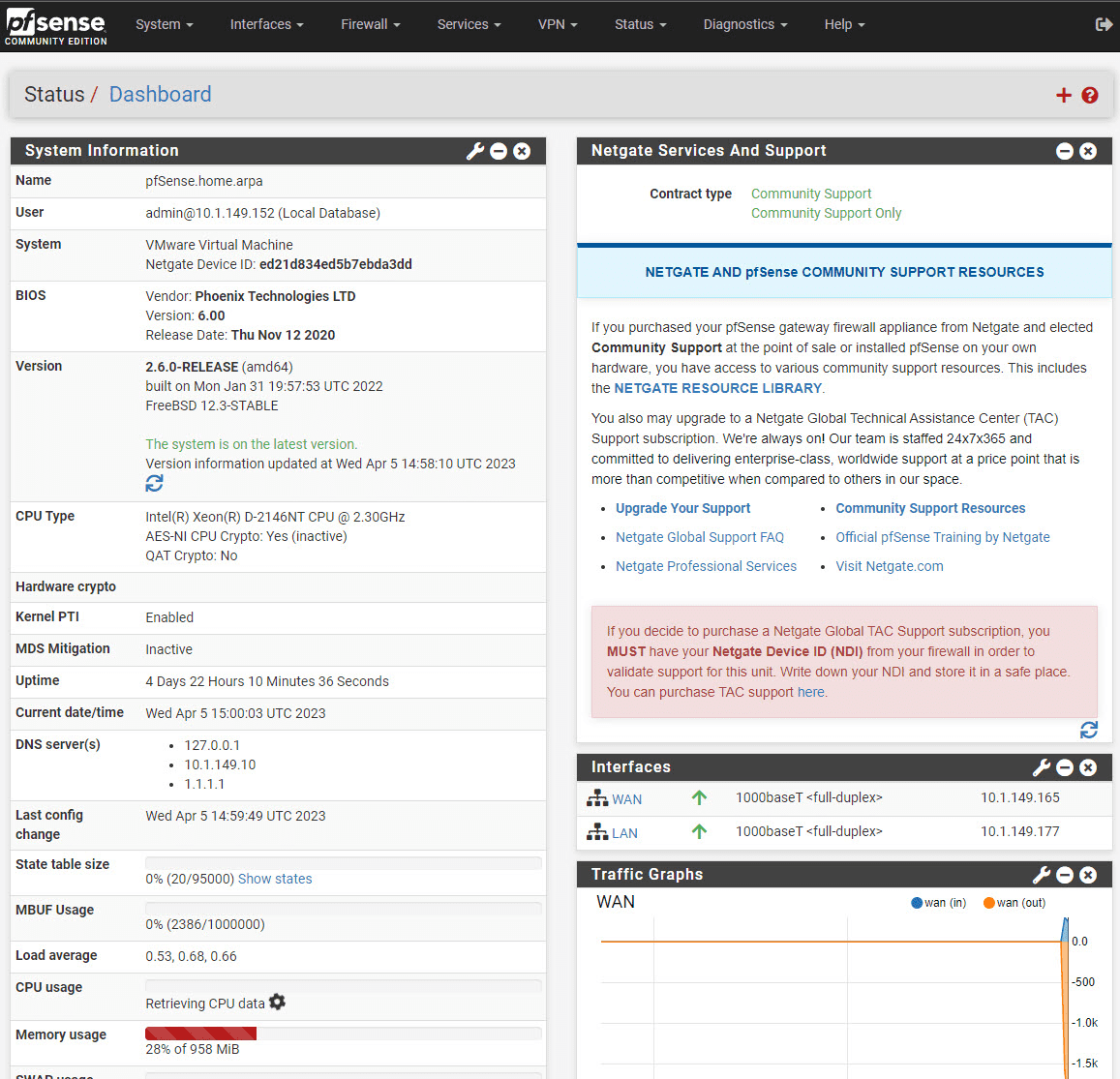Screen dimensions: 1120x1079
Task: Open the red help question mark icon
Action: point(1089,95)
